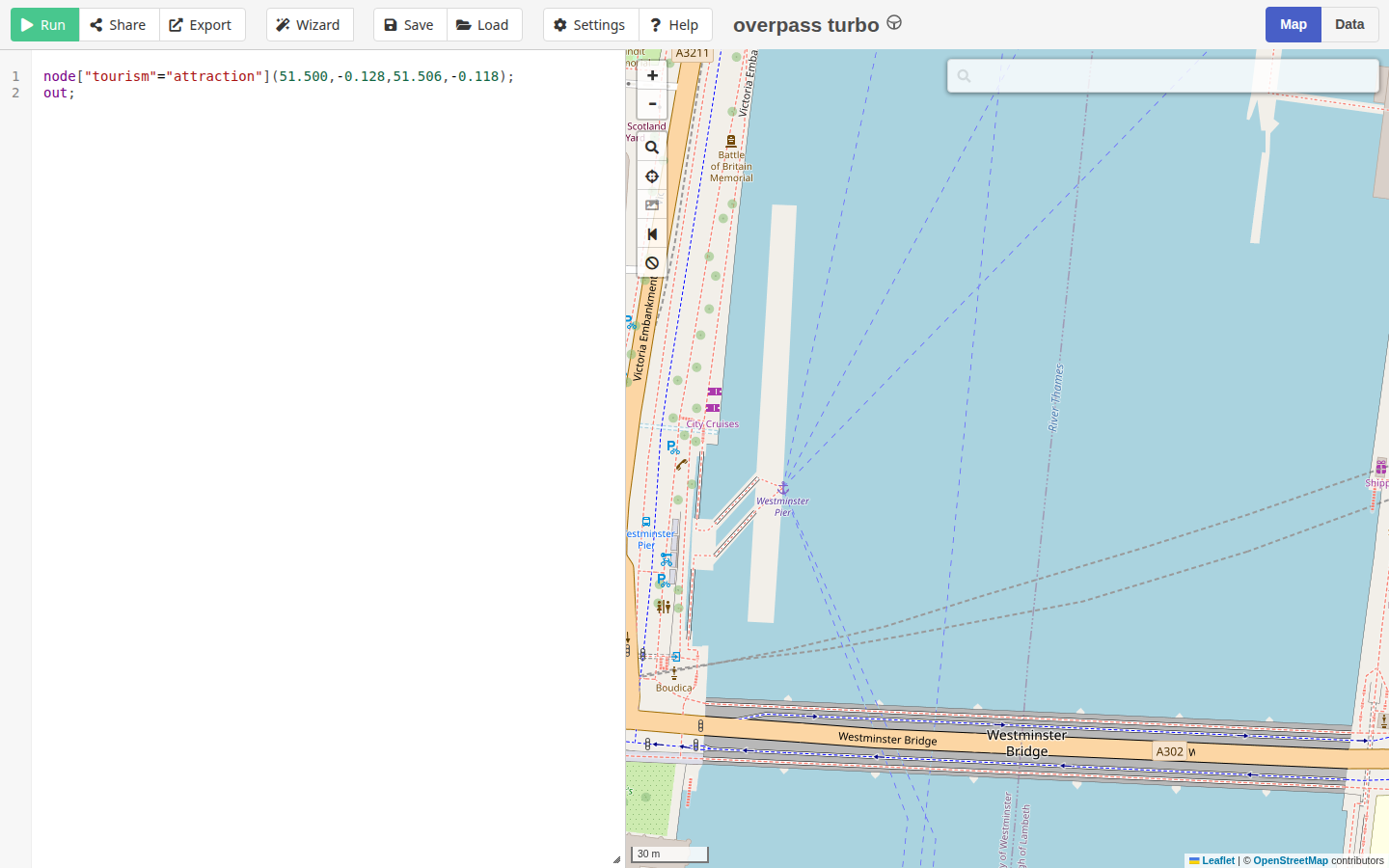1389x868 pixels.
Task: Focus the map location search field
Action: click(1163, 76)
